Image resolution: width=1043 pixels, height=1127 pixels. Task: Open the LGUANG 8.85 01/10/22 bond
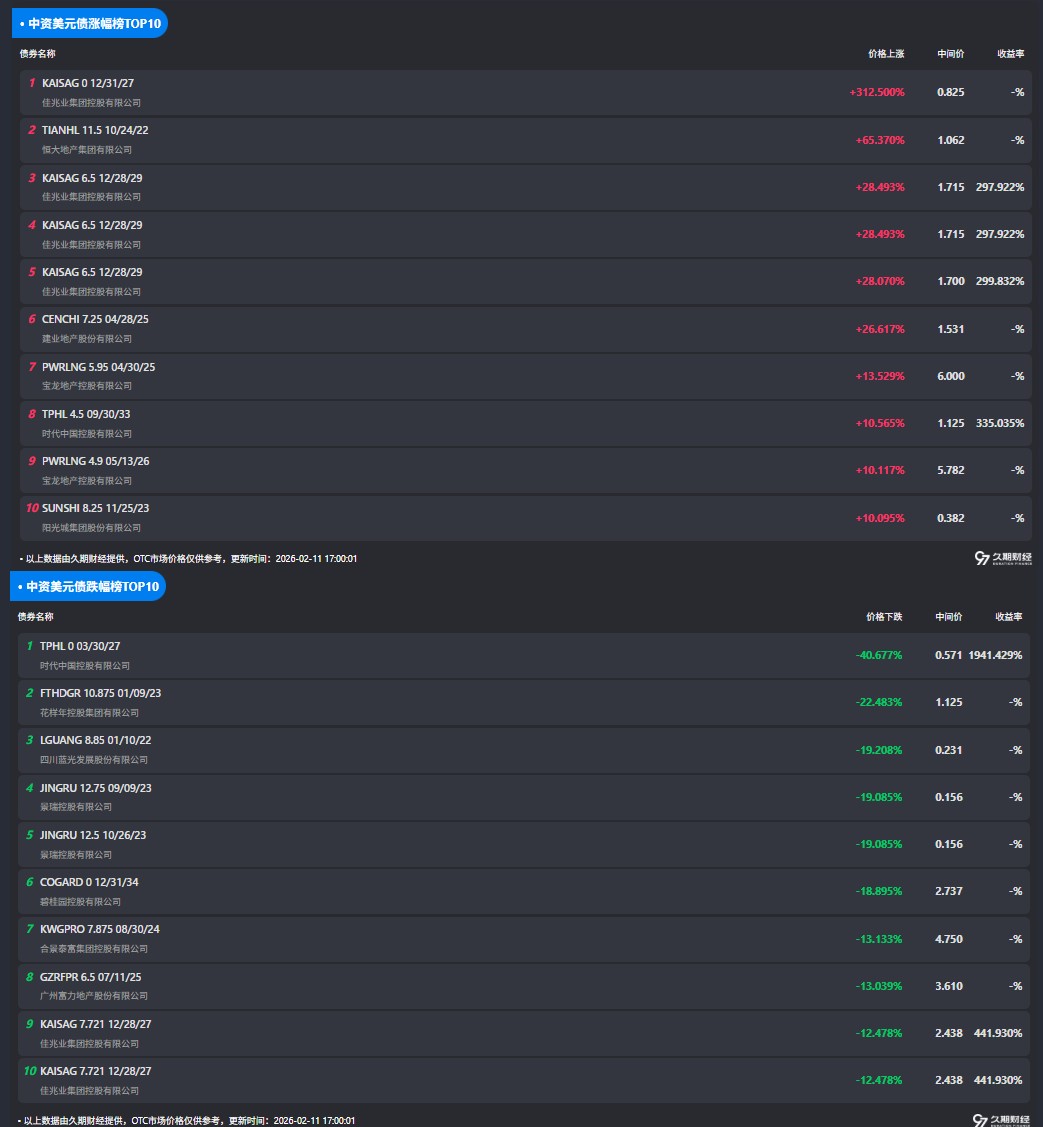click(95, 740)
